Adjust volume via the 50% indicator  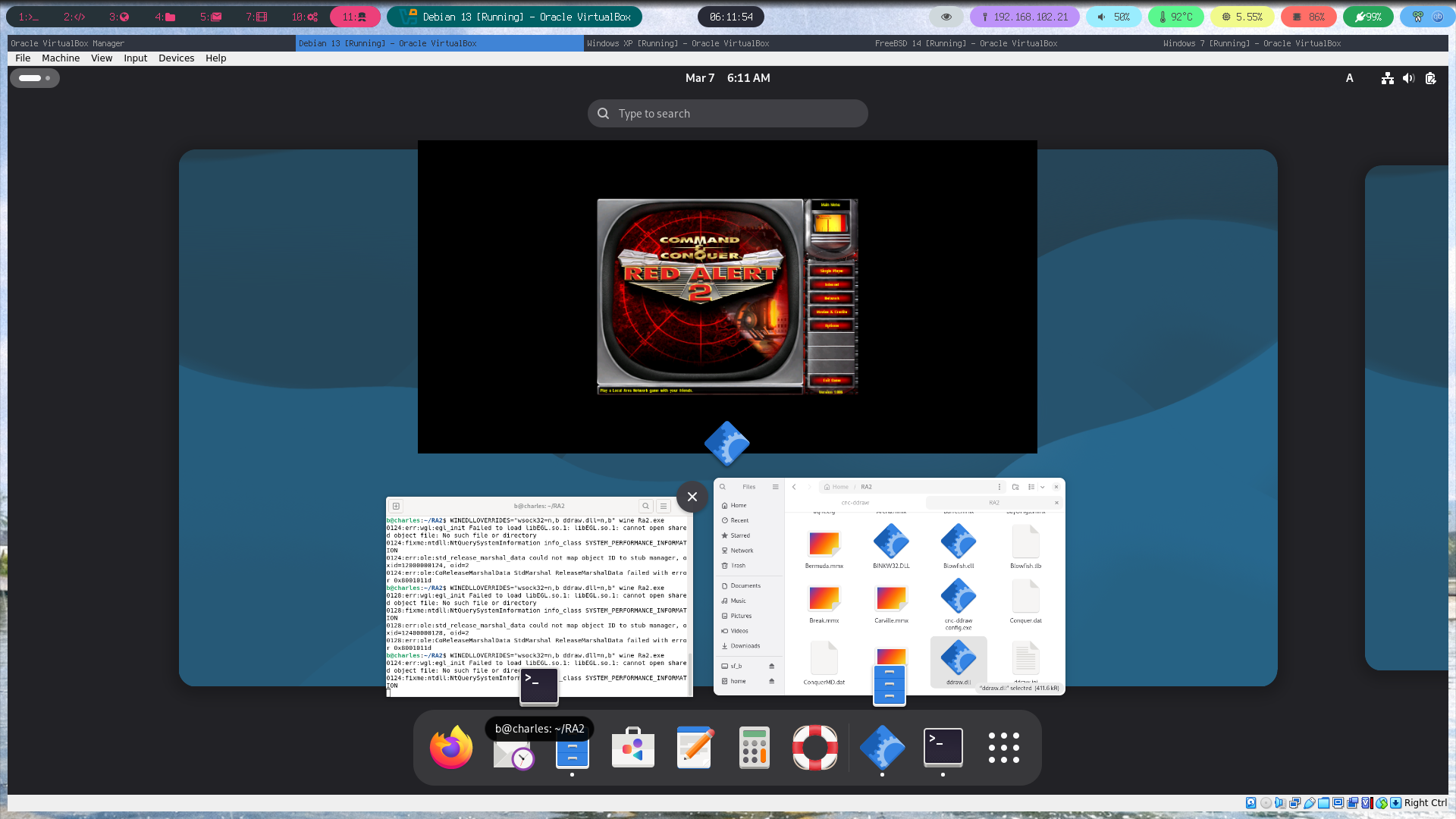coord(1113,16)
